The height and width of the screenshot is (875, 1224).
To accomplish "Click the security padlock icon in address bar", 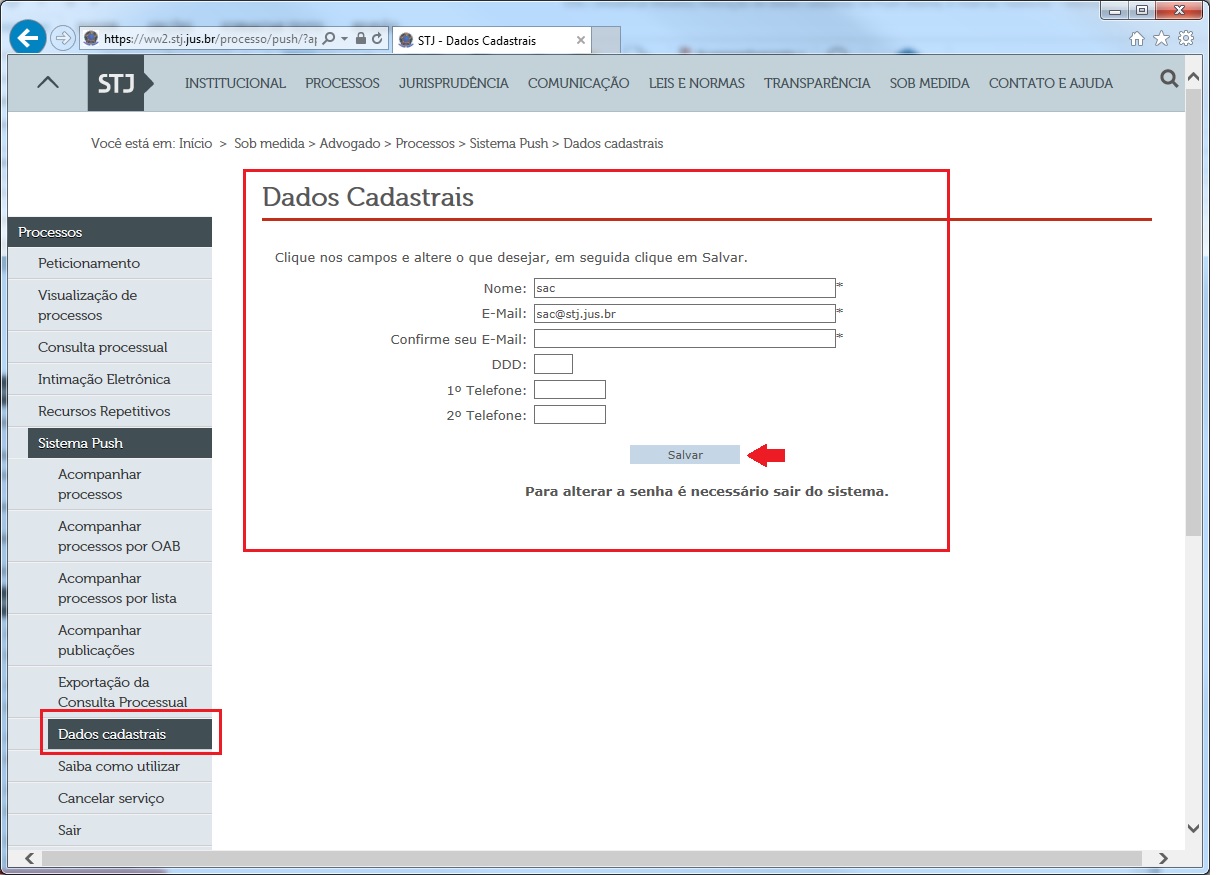I will coord(361,39).
